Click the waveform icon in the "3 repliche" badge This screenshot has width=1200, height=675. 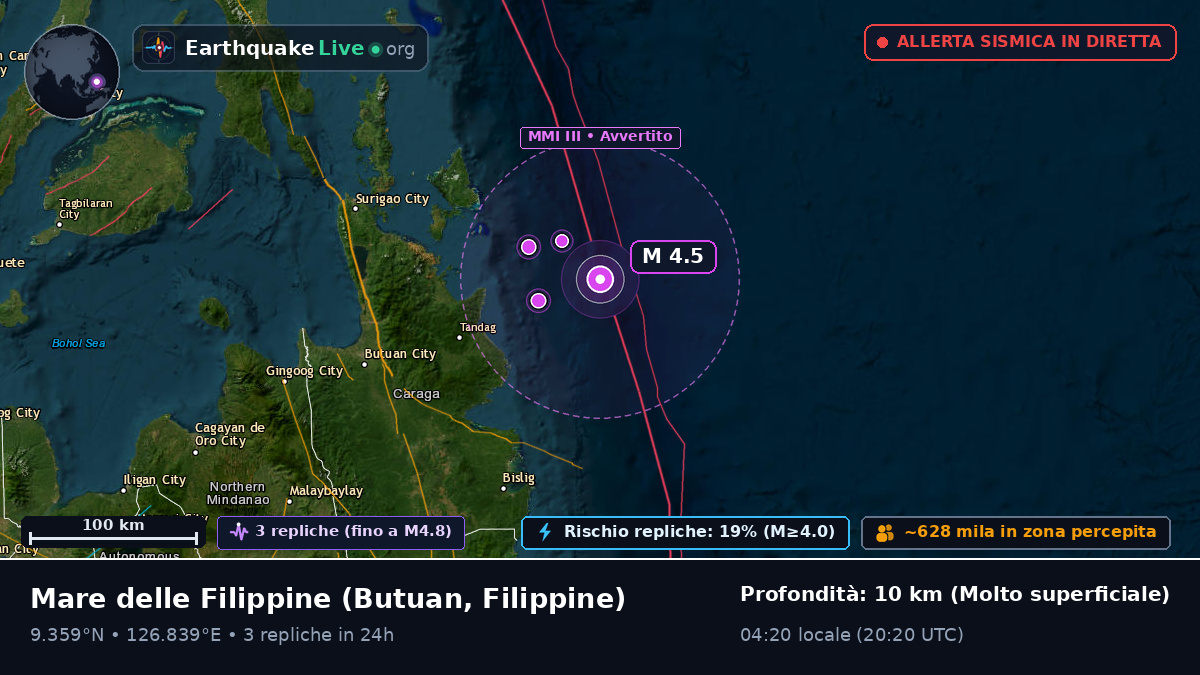238,532
